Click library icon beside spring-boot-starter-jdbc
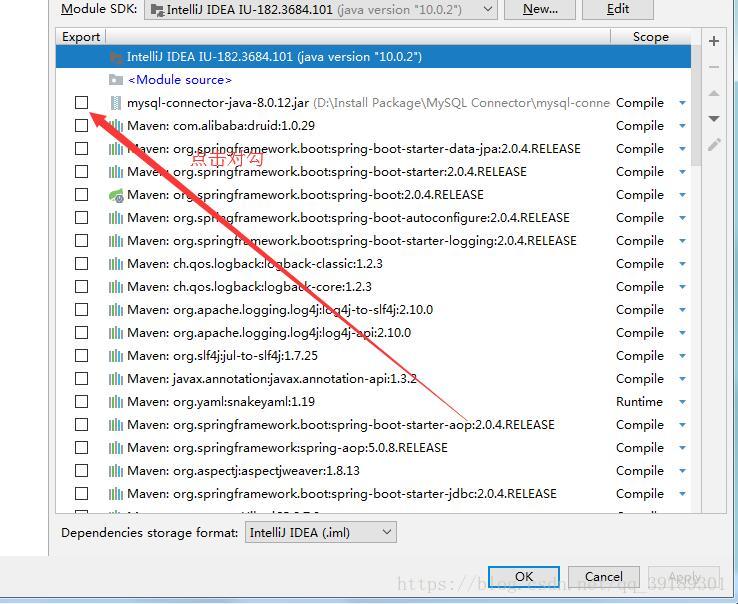The height and width of the screenshot is (604, 738). click(116, 494)
